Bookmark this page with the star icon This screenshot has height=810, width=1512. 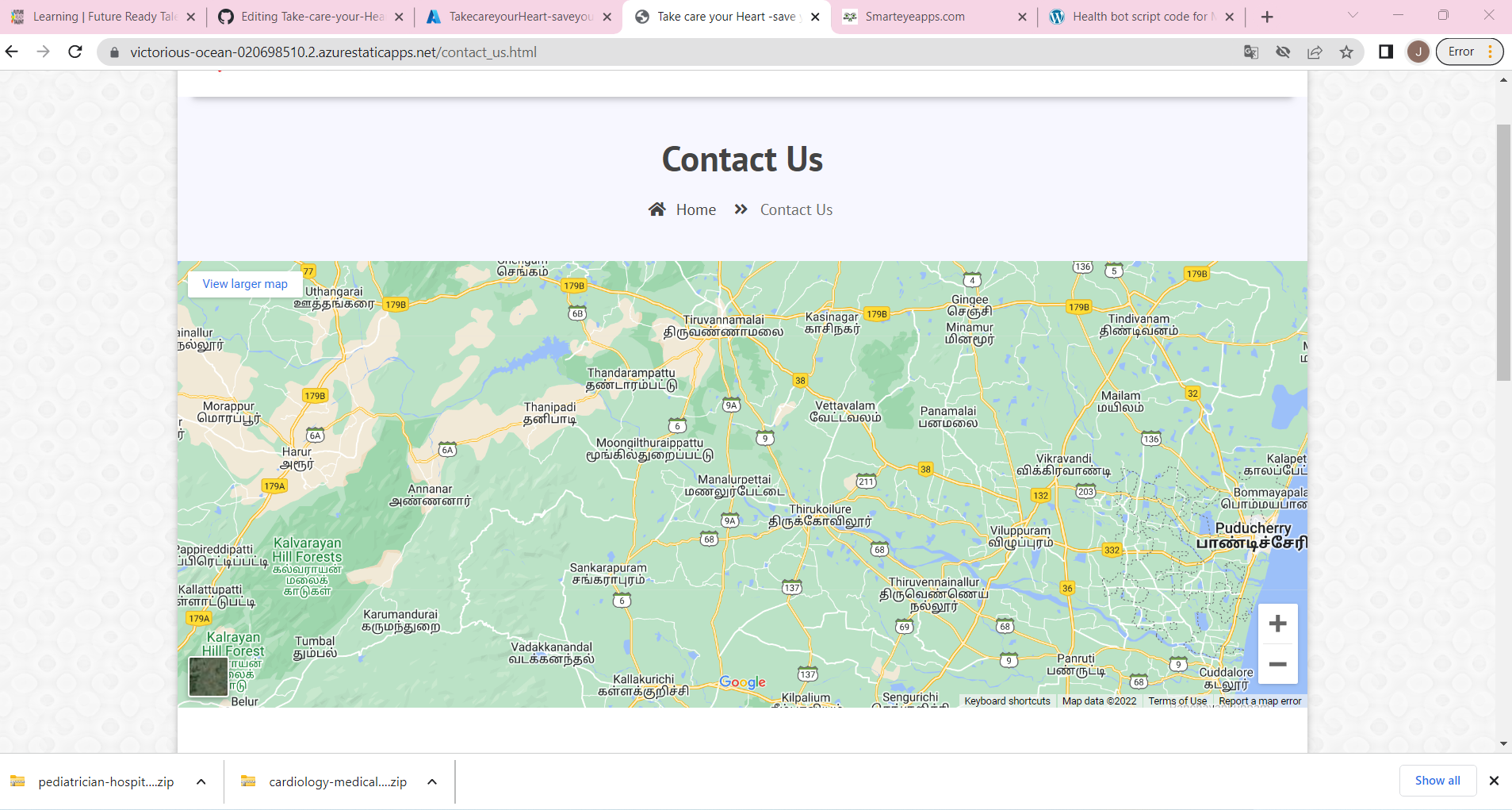coord(1346,52)
